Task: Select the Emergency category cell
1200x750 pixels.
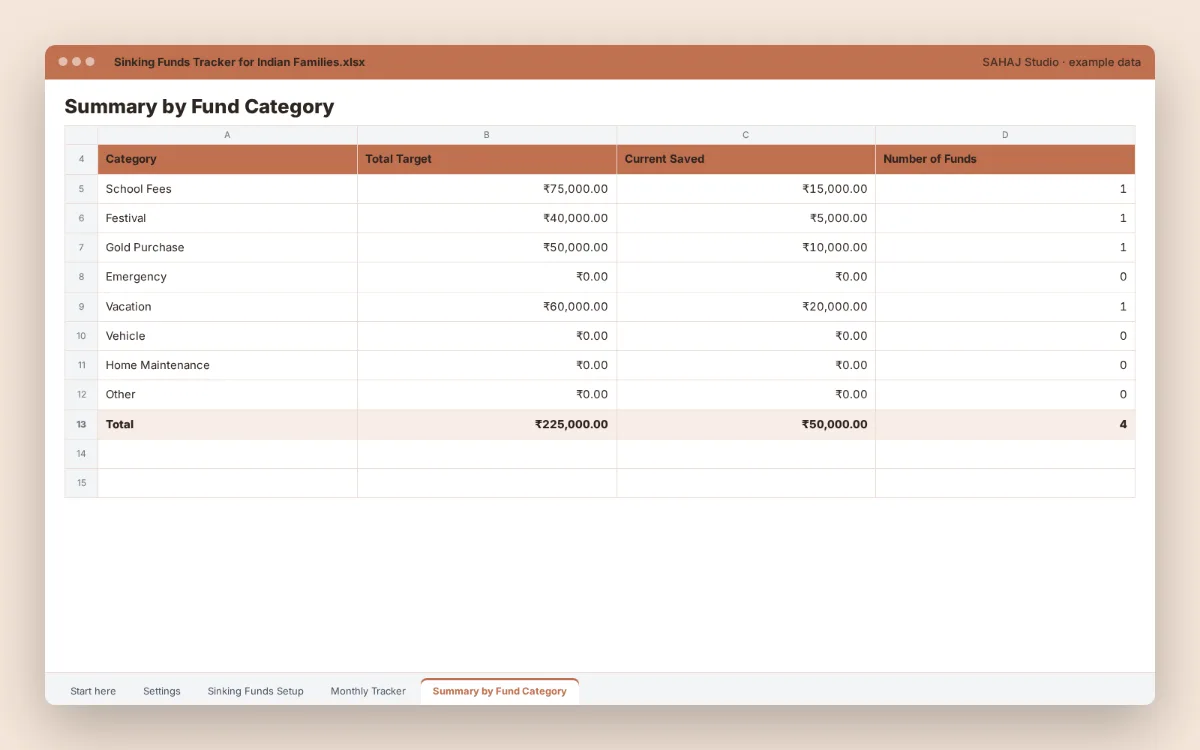Action: click(x=227, y=277)
